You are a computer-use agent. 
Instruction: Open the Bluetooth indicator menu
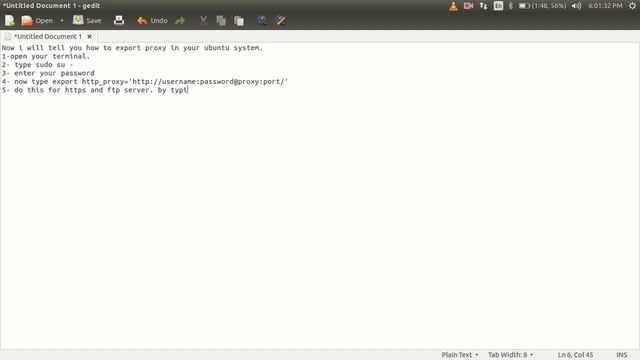511,6
